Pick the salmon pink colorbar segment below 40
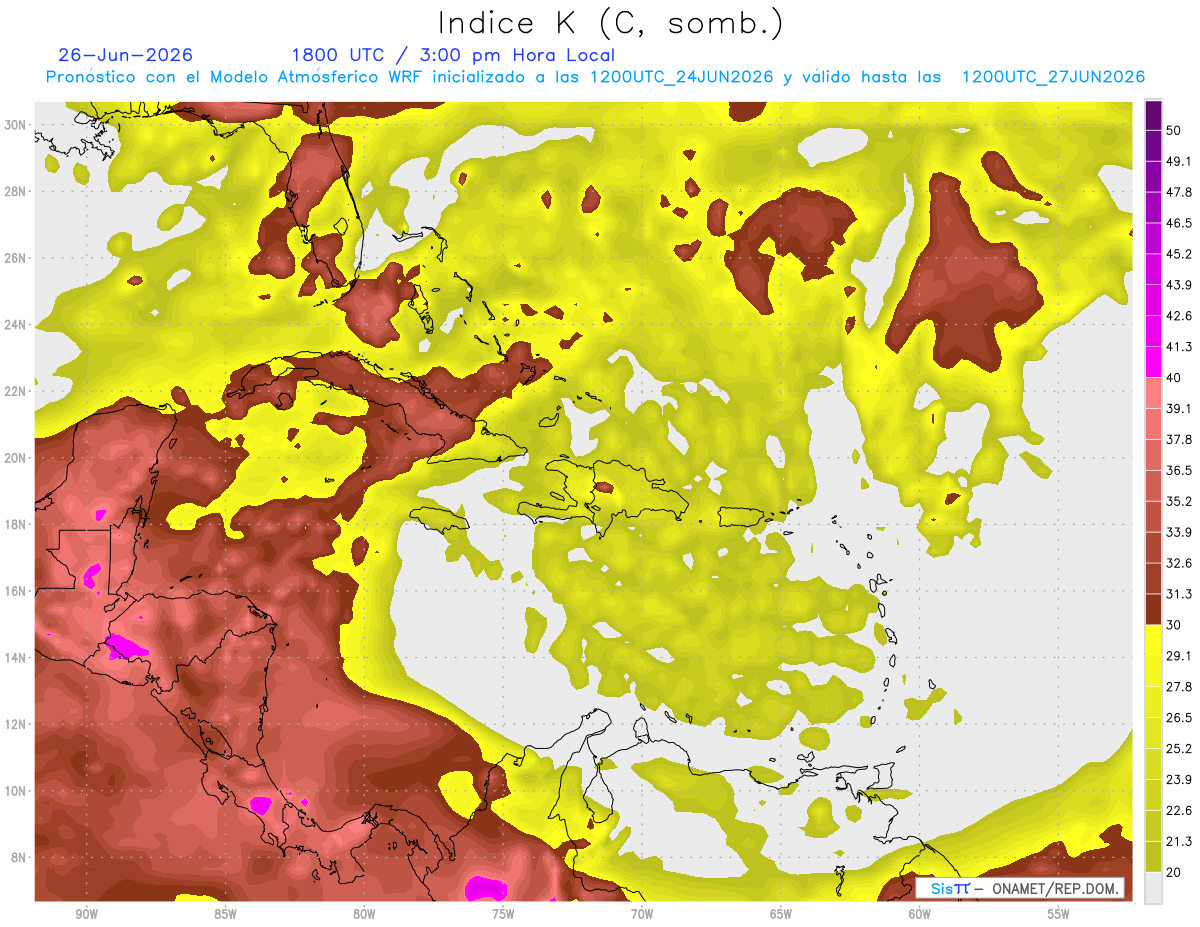Viewport: 1200px width, 927px height. [x=1153, y=393]
